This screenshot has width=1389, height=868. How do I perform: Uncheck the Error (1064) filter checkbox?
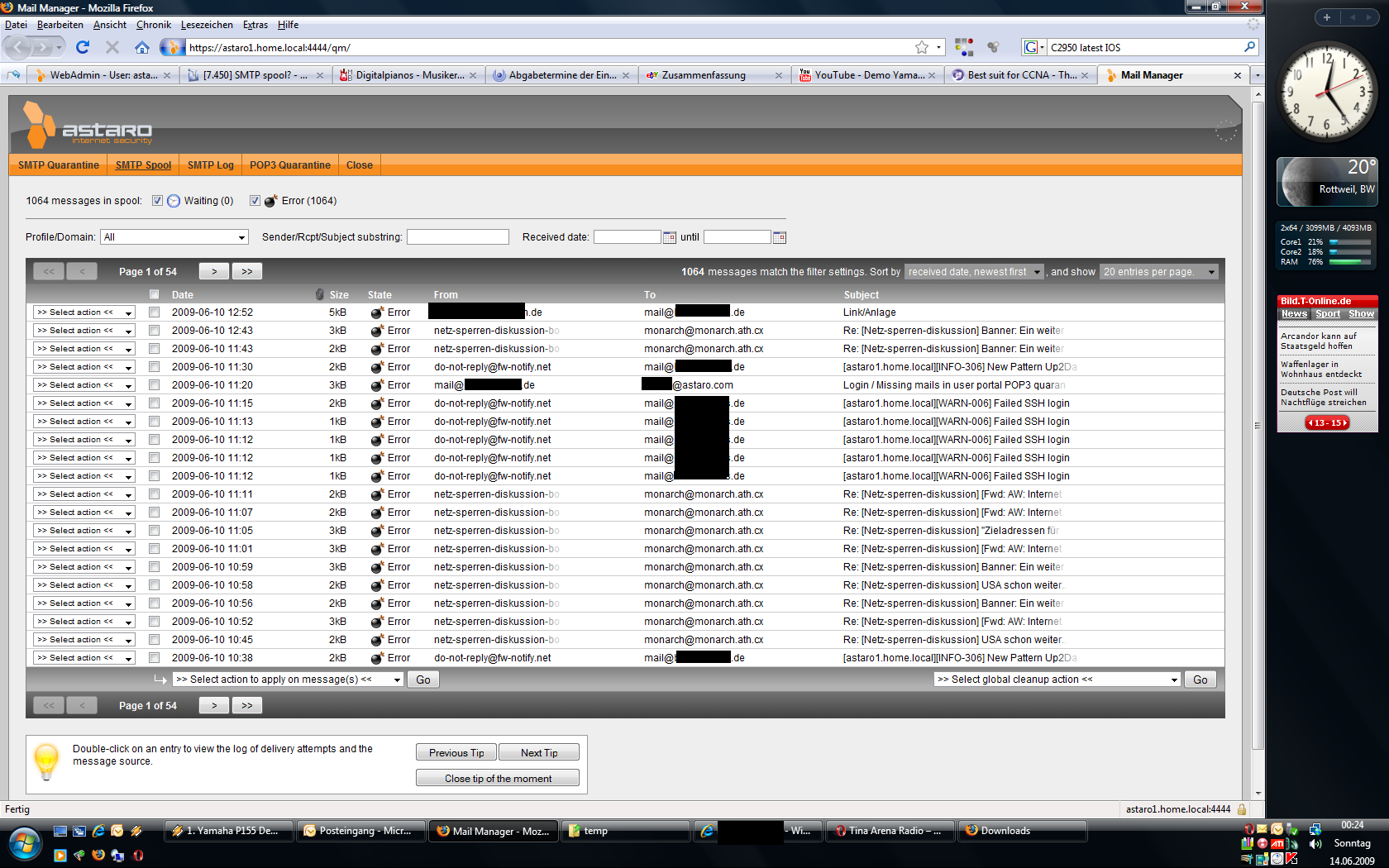pyautogui.click(x=255, y=201)
